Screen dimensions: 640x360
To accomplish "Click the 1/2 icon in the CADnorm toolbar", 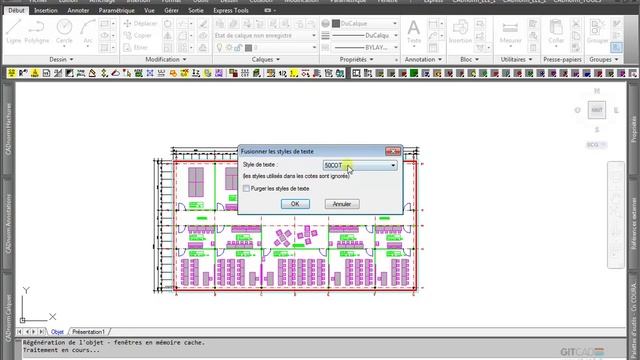I will tap(282, 73).
